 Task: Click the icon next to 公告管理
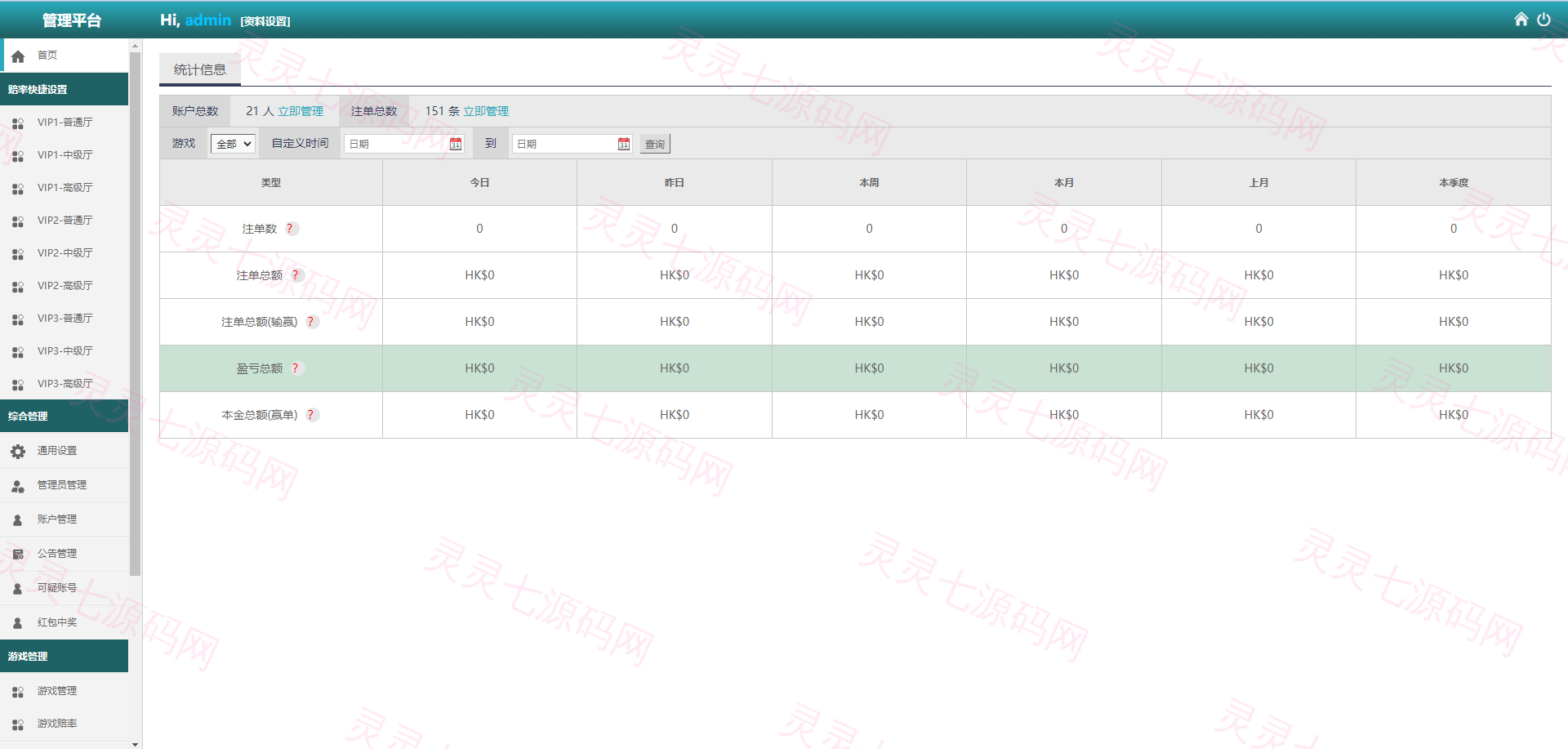[18, 554]
